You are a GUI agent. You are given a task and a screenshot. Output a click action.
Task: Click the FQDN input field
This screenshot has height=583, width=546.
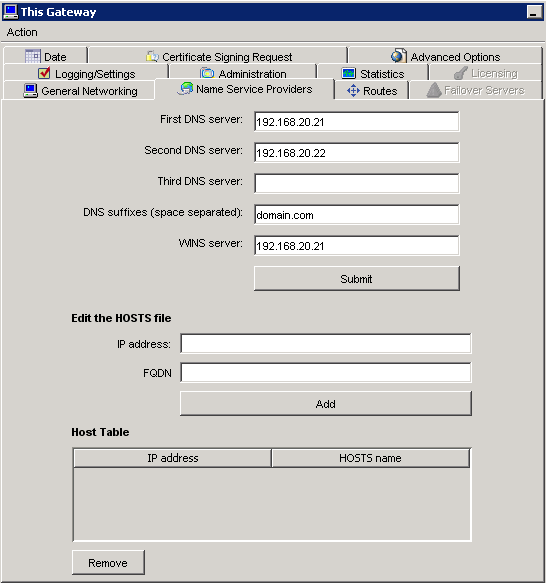click(x=326, y=373)
